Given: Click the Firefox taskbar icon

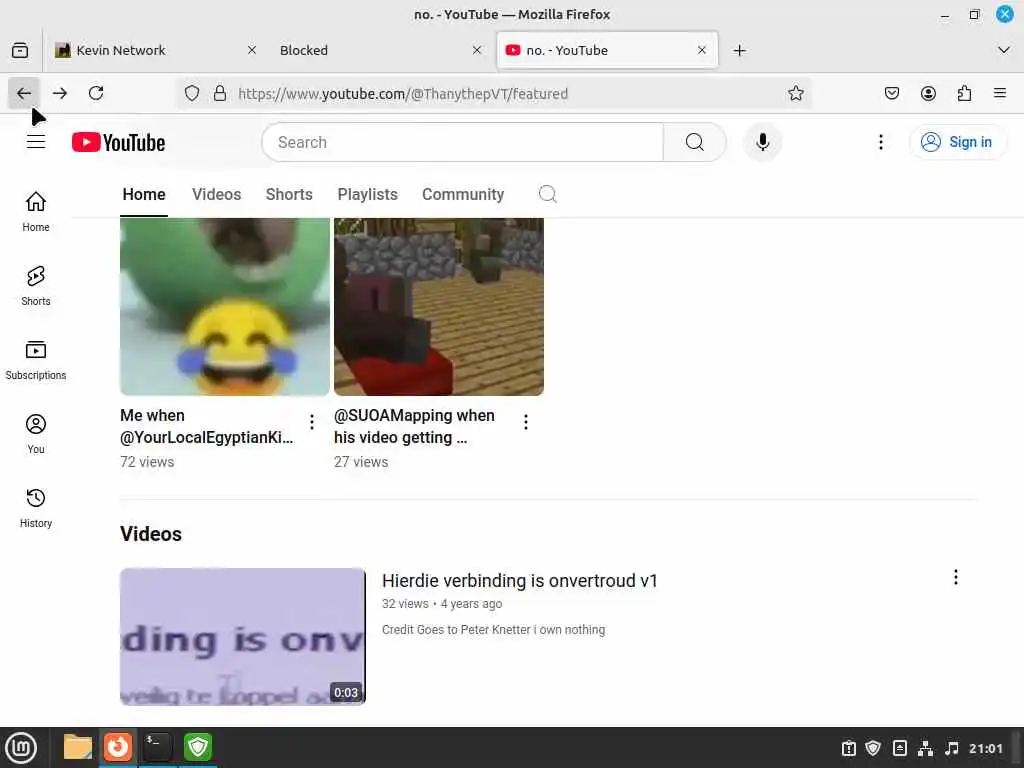Looking at the screenshot, I should pos(118,747).
